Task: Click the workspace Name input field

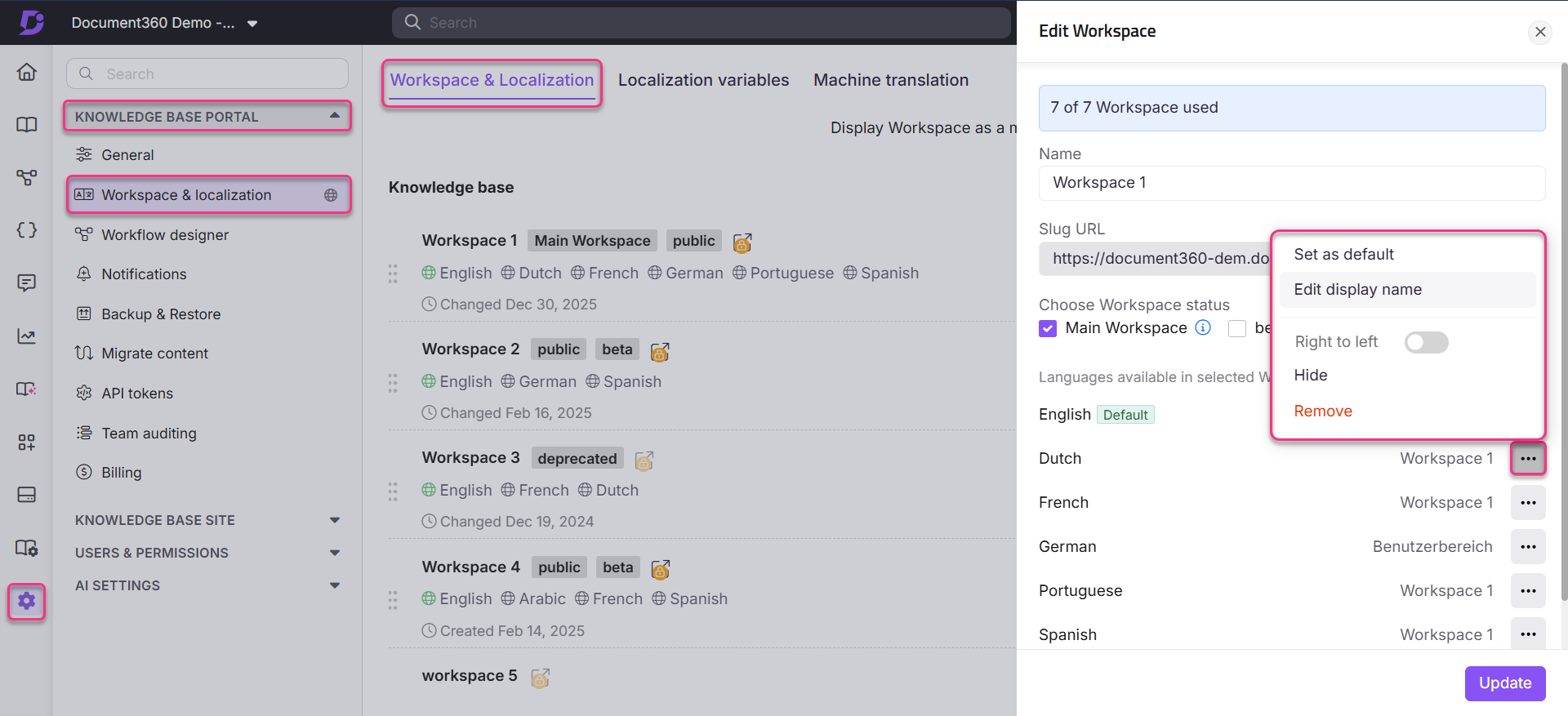Action: coord(1291,183)
